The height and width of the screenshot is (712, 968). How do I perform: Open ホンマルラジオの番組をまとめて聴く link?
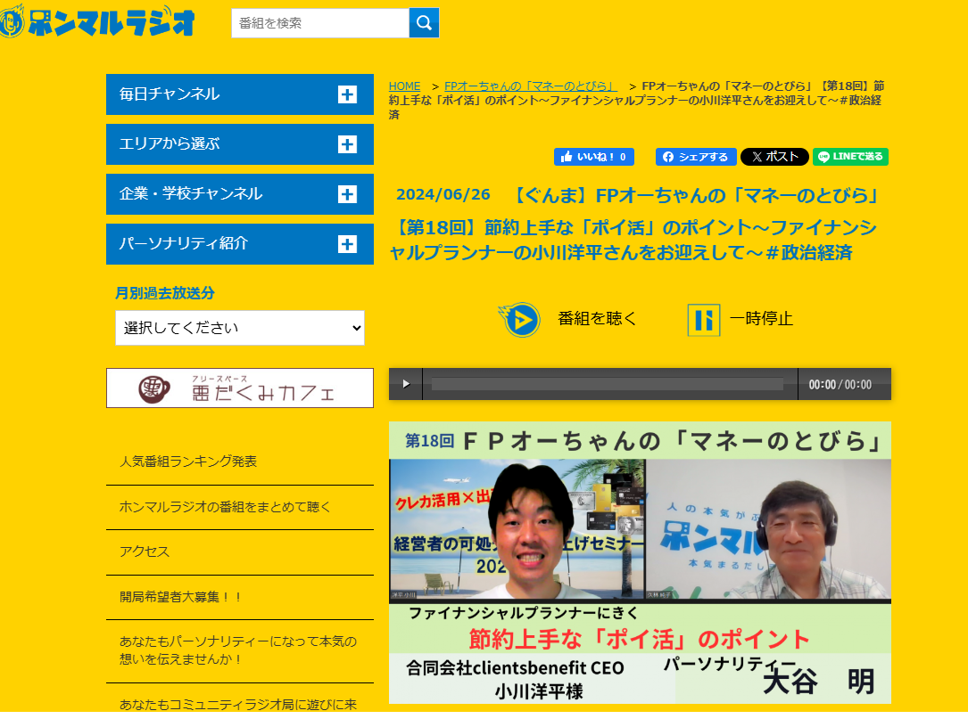tap(225, 507)
